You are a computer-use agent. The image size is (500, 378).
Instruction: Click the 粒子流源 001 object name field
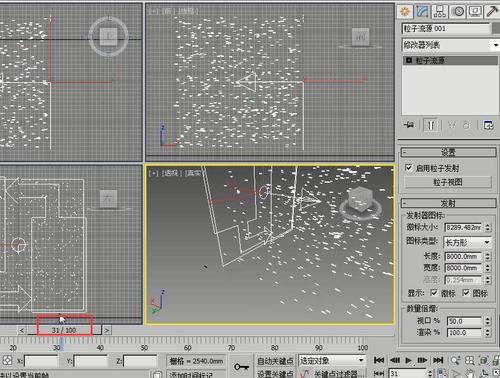click(446, 29)
